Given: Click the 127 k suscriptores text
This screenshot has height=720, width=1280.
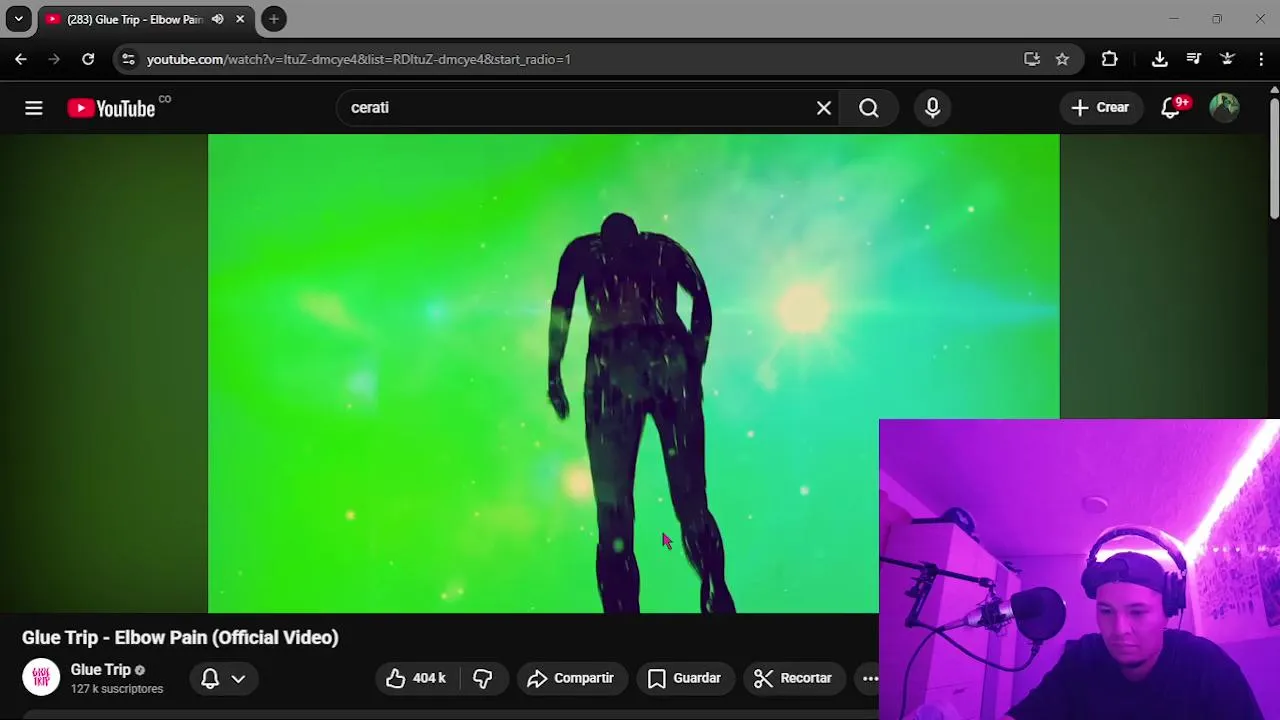Looking at the screenshot, I should 116,689.
